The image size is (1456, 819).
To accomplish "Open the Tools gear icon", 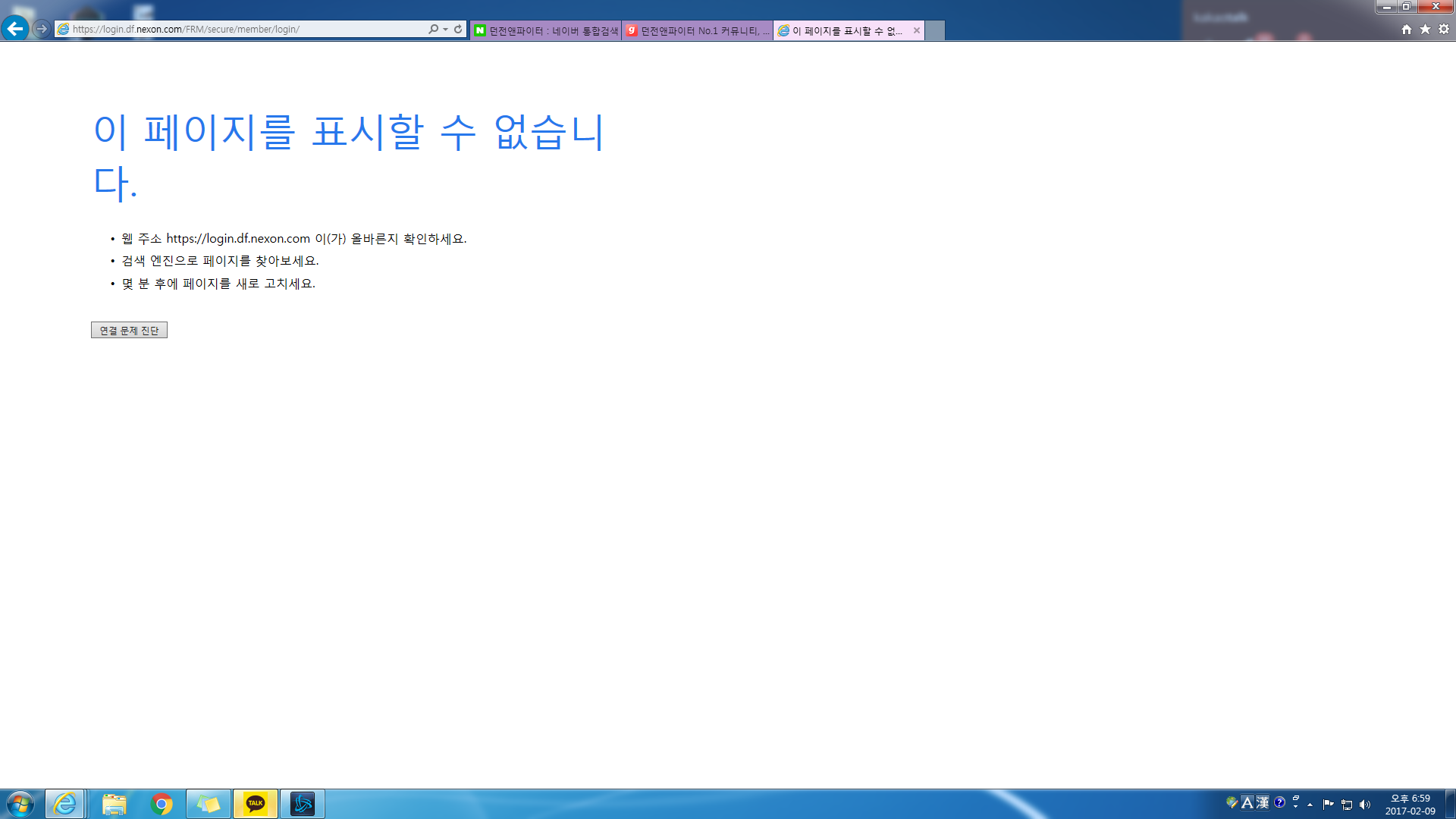I will 1444,29.
